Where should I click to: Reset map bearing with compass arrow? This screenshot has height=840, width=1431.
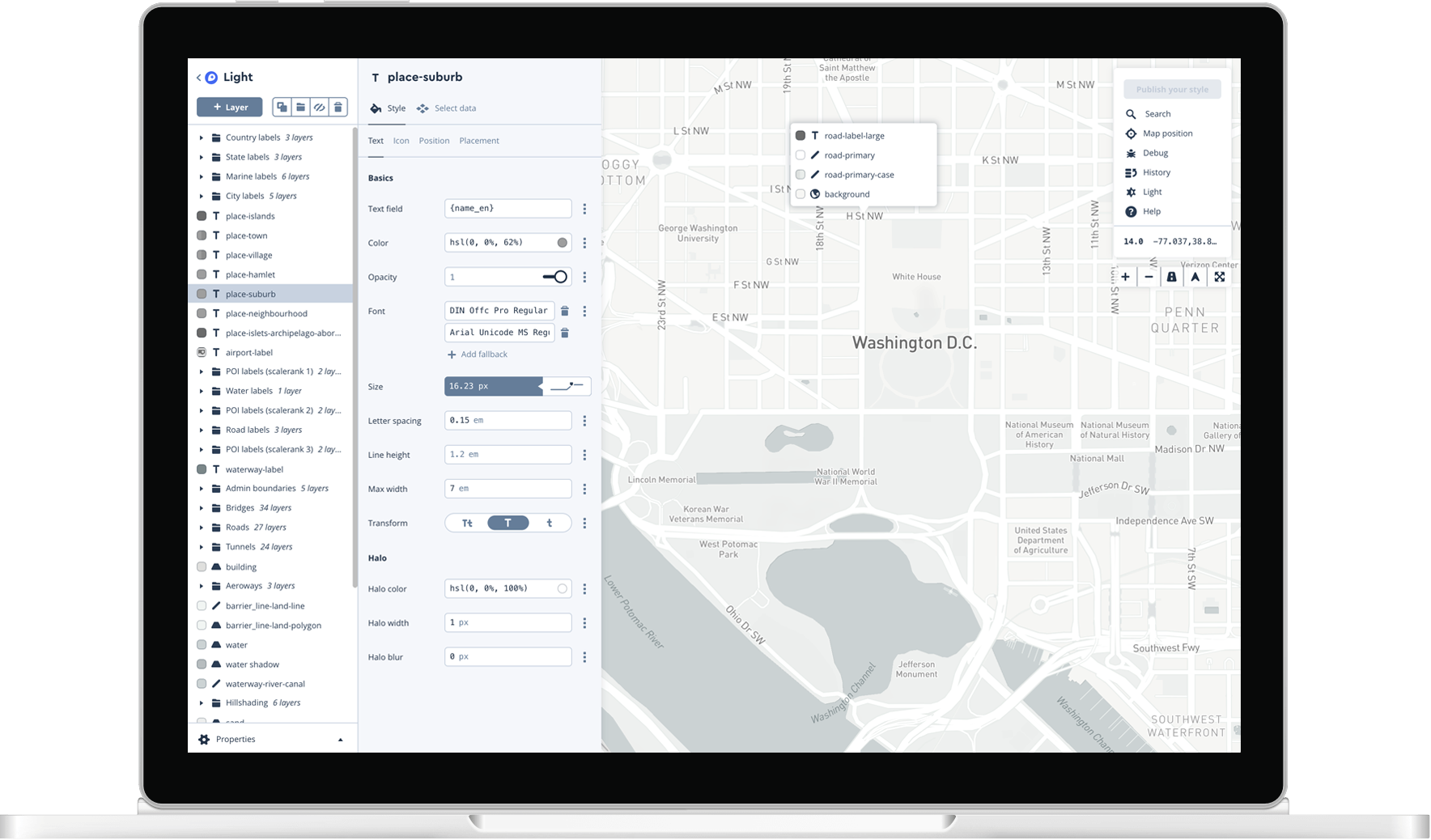click(x=1195, y=277)
